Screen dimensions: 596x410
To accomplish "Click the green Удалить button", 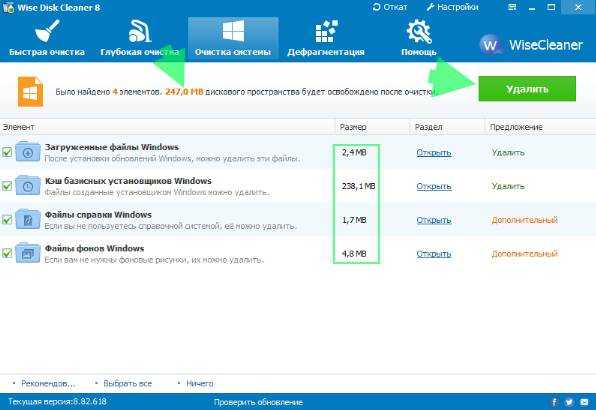I will pyautogui.click(x=527, y=89).
